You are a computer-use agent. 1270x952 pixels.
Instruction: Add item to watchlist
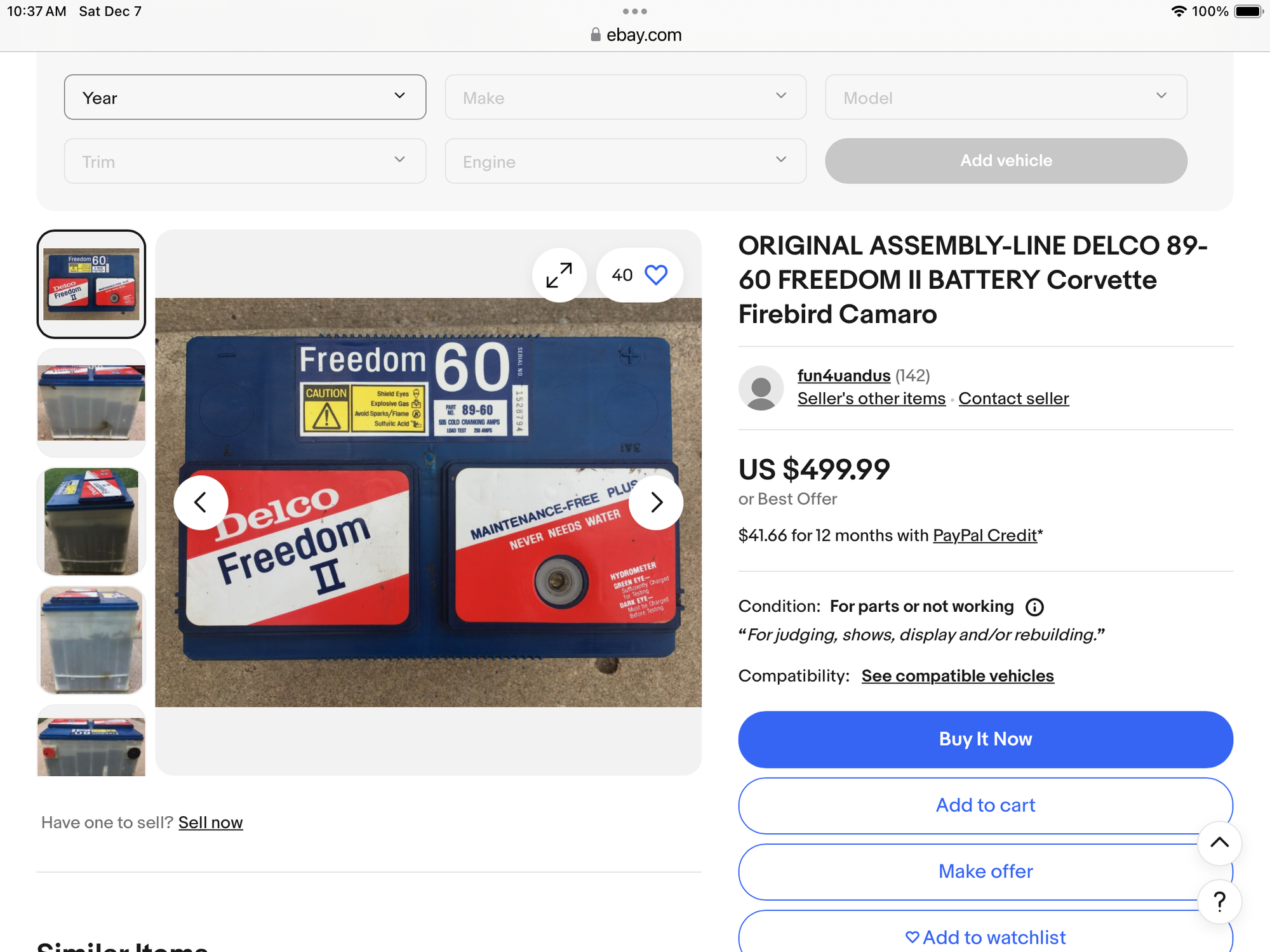986,937
